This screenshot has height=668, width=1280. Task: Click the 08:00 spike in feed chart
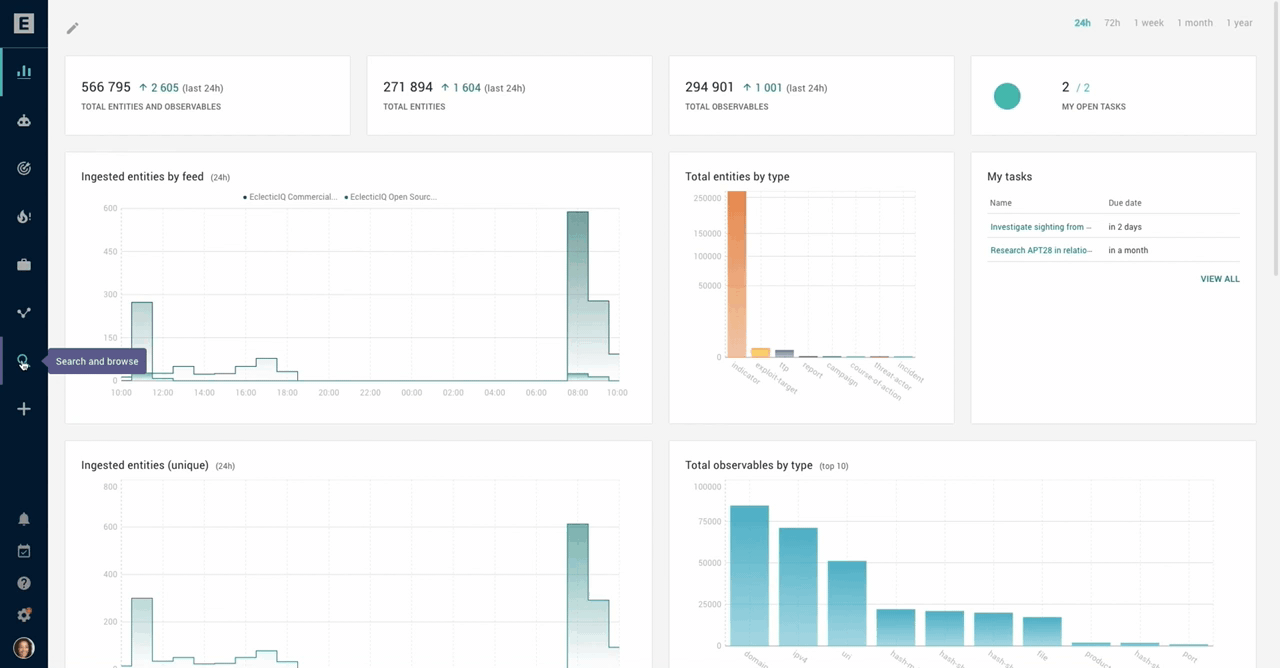(577, 295)
